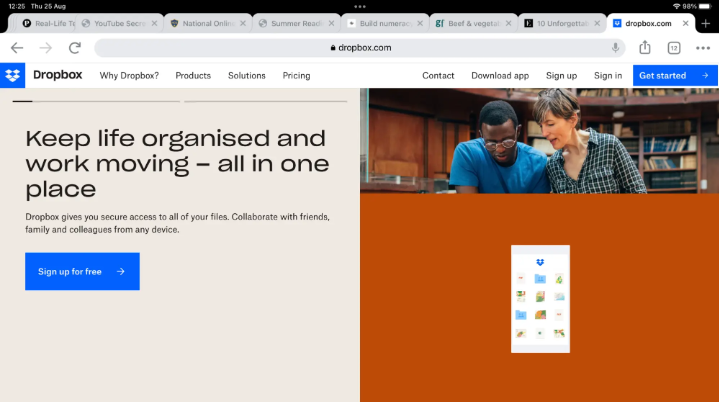Go to the Pricing page

pos(296,76)
